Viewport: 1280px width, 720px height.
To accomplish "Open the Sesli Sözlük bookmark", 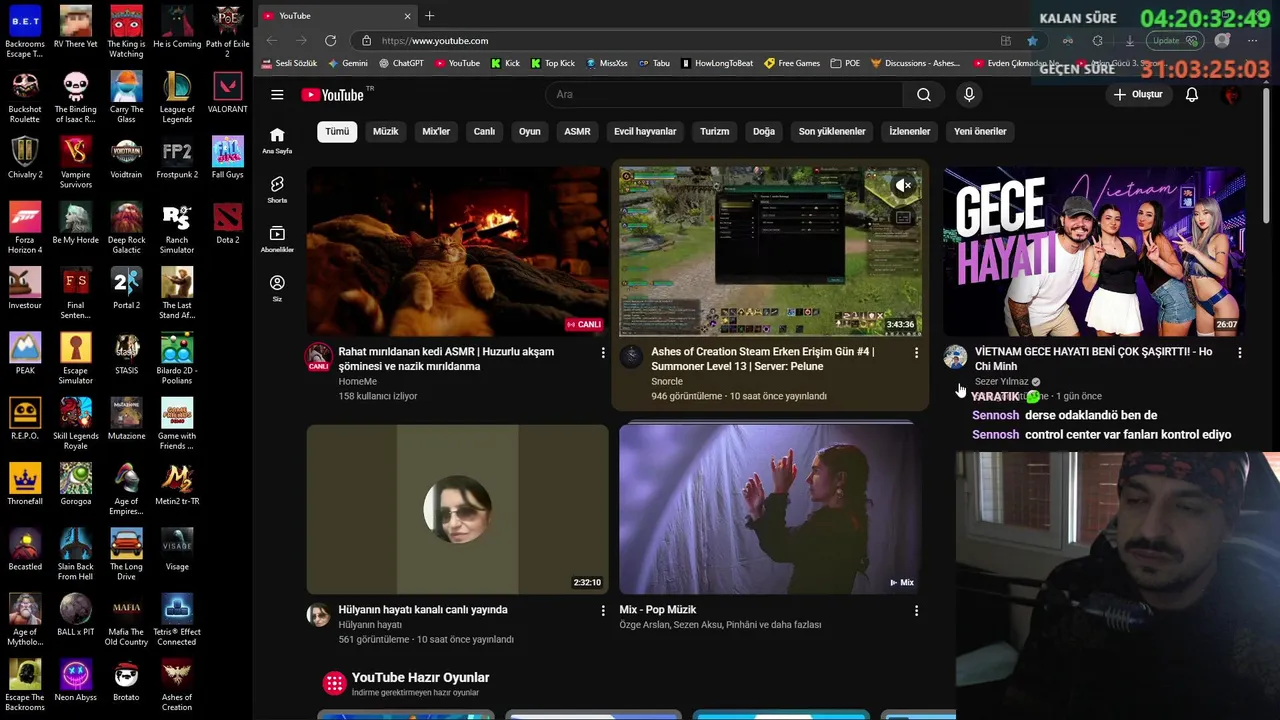I will point(289,63).
